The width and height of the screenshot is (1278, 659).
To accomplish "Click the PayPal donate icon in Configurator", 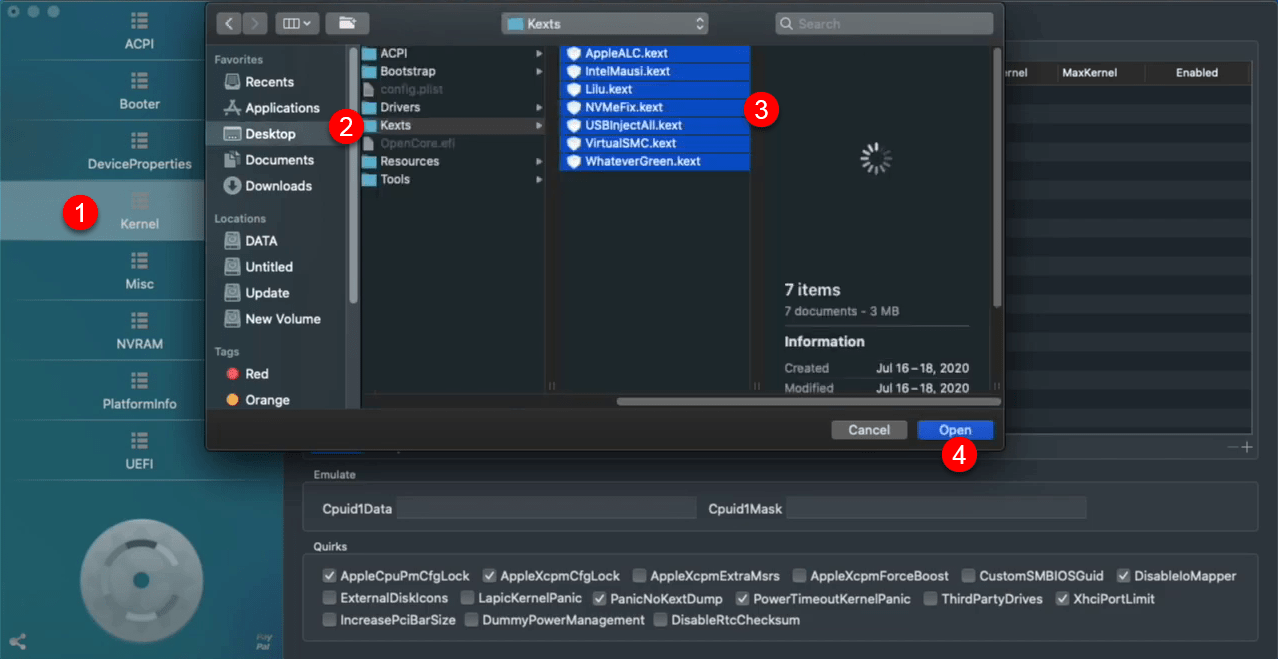I will (264, 640).
